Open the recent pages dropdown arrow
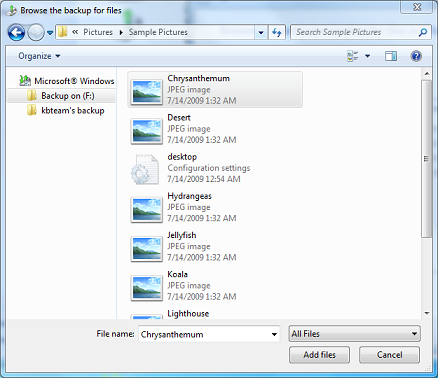Viewport: 438px width, 378px height. [x=50, y=33]
